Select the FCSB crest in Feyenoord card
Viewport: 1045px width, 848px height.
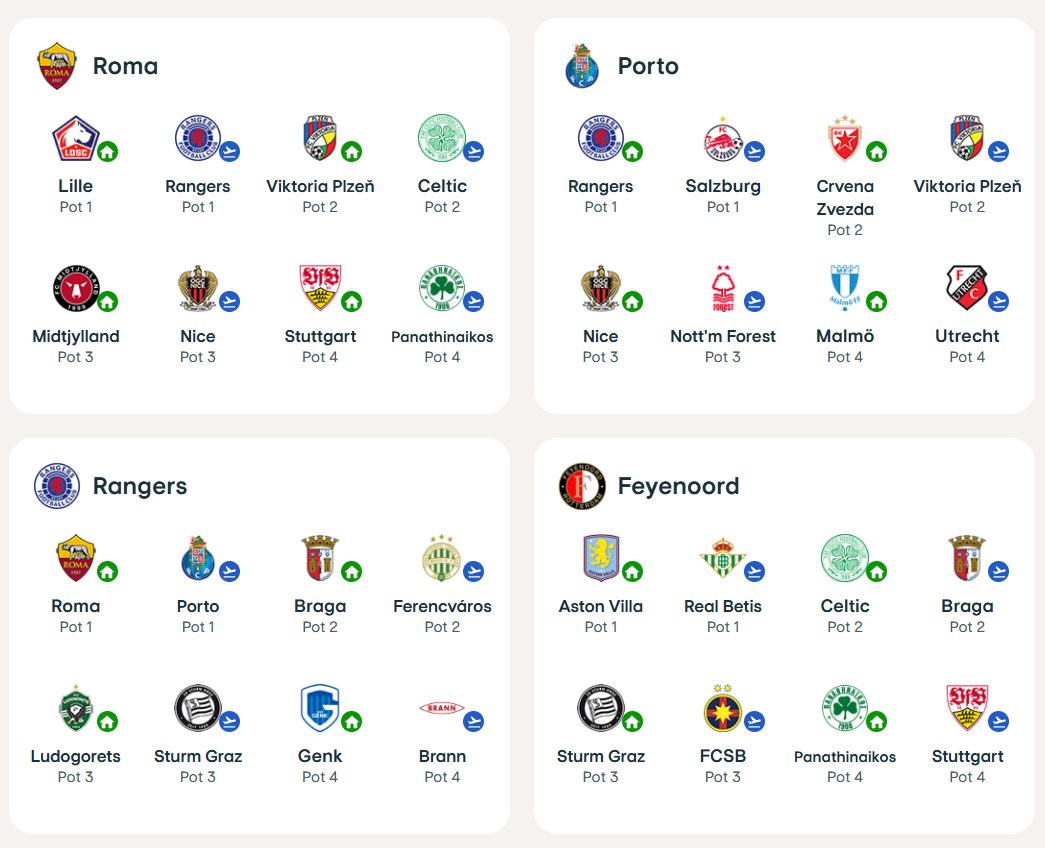coord(723,708)
